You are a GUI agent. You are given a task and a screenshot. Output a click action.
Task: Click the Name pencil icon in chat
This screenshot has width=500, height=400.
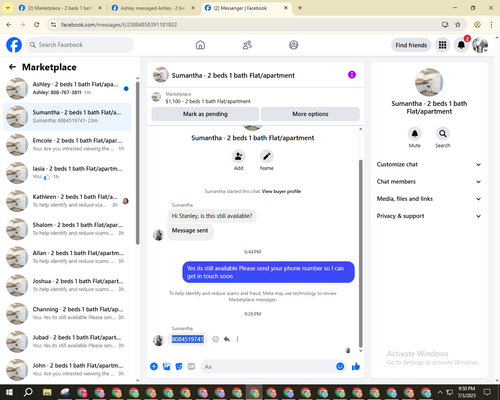(267, 156)
